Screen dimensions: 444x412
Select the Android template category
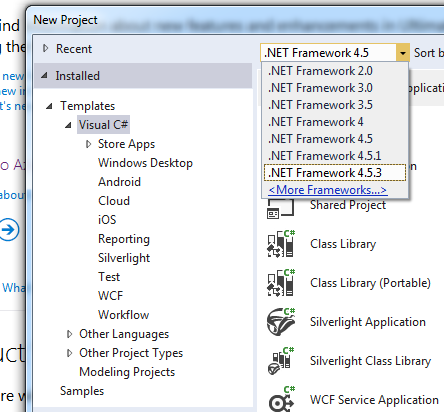pos(119,182)
